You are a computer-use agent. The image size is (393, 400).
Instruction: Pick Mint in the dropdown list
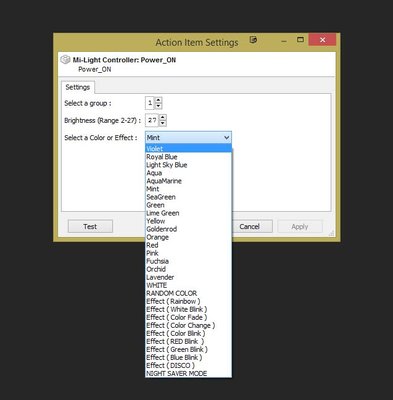[x=188, y=189]
